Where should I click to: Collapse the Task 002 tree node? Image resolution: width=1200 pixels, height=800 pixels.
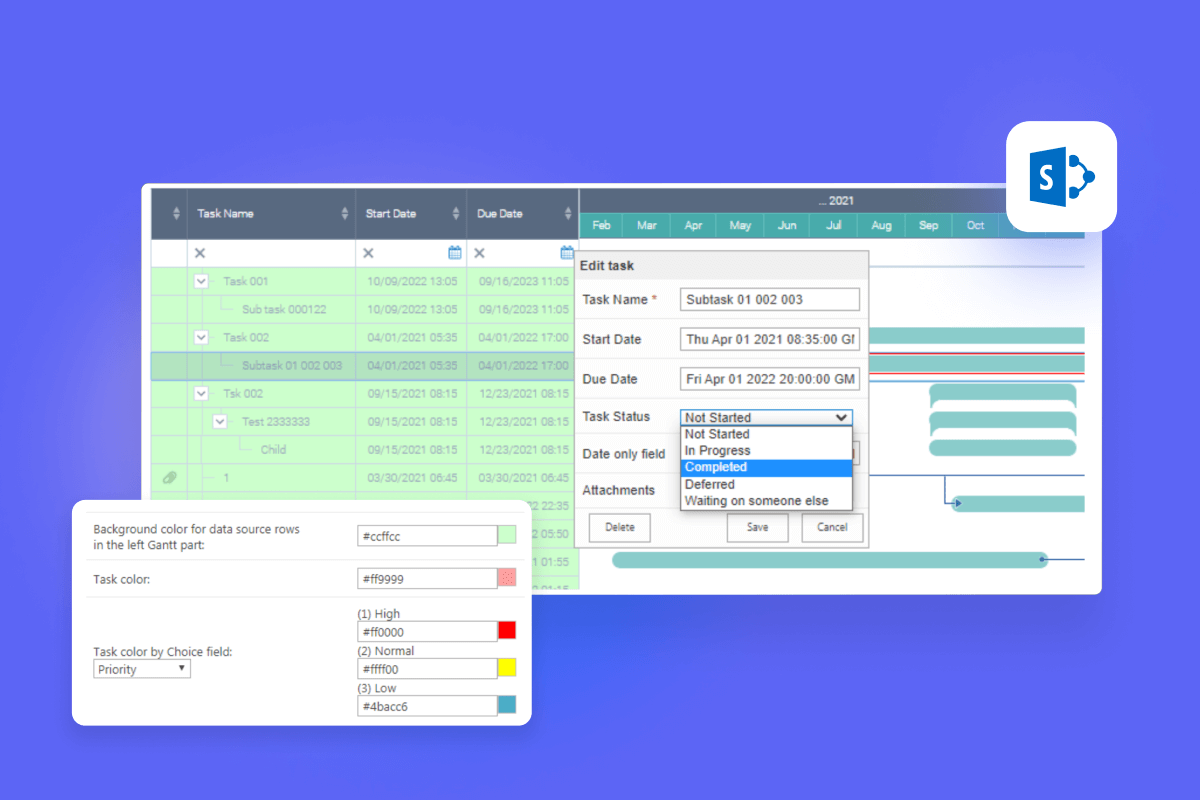(x=201, y=338)
